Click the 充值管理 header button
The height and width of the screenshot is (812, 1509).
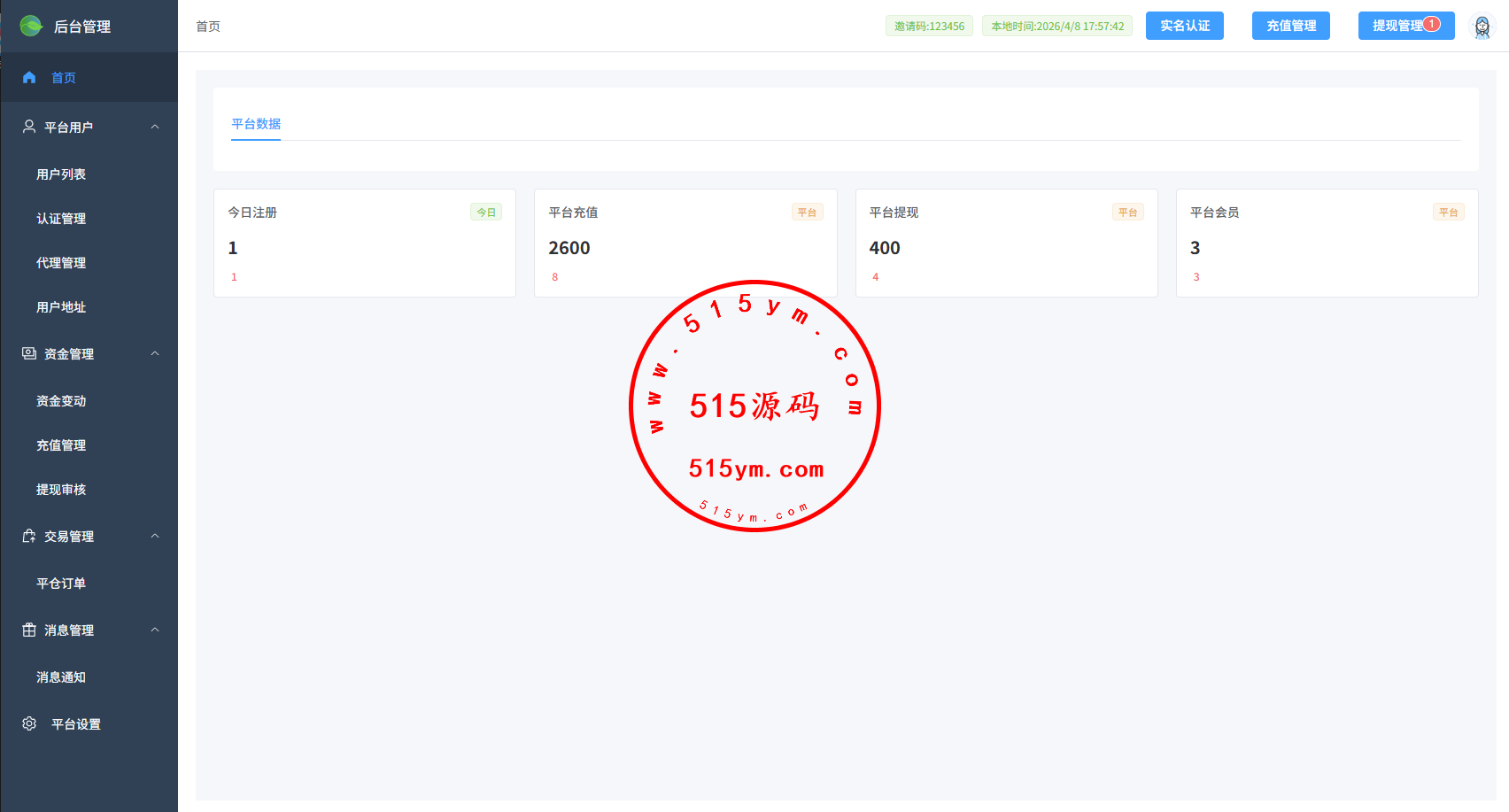click(1290, 26)
